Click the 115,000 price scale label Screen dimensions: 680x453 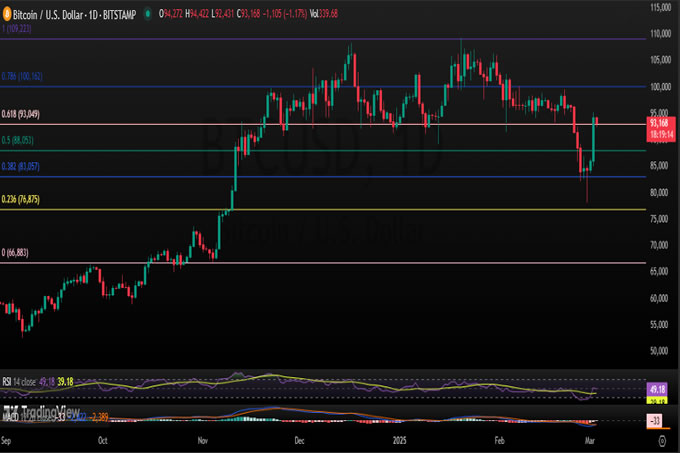[x=659, y=7]
